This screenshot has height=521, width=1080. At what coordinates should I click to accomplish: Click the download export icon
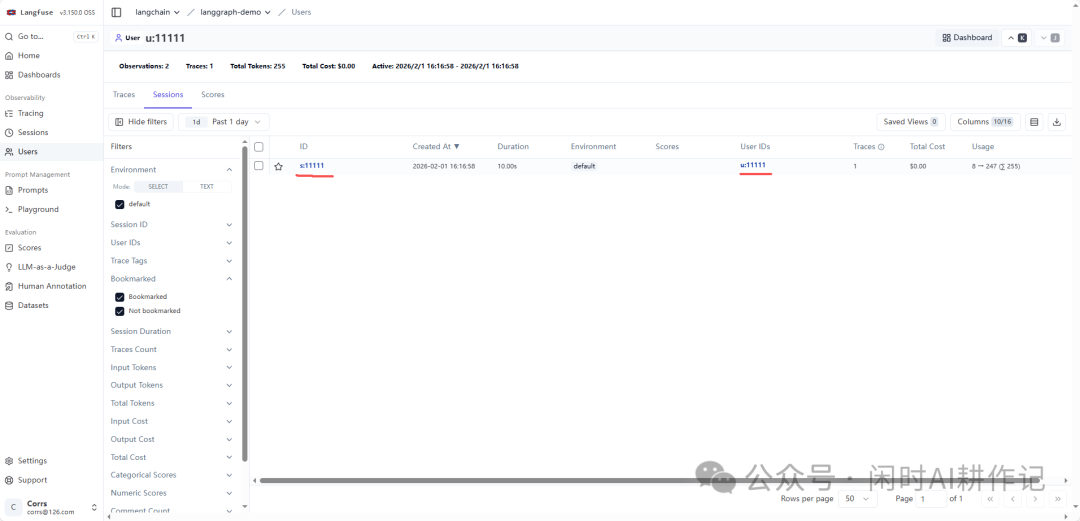(x=1057, y=122)
